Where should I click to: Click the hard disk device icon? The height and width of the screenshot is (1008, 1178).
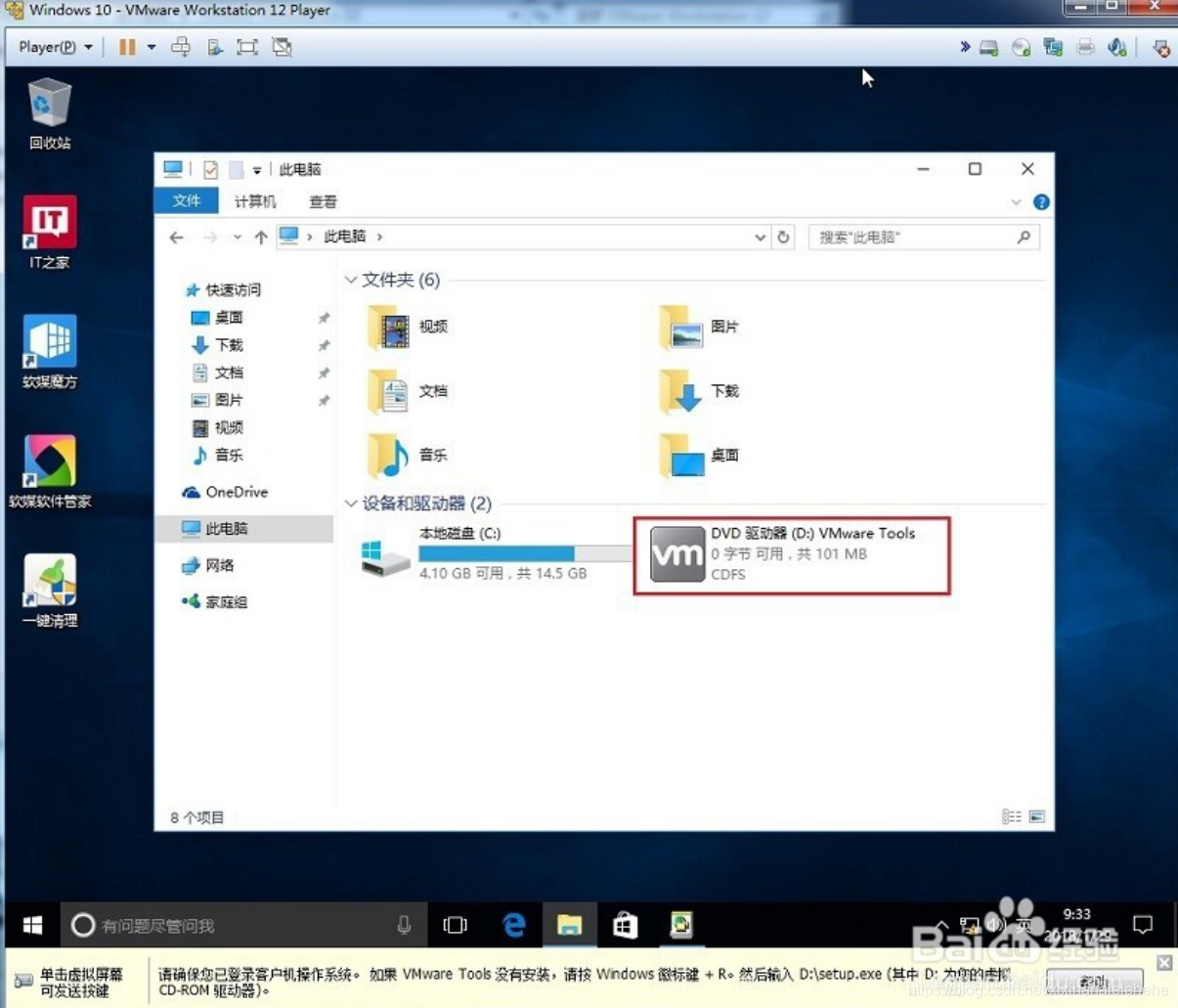click(989, 47)
